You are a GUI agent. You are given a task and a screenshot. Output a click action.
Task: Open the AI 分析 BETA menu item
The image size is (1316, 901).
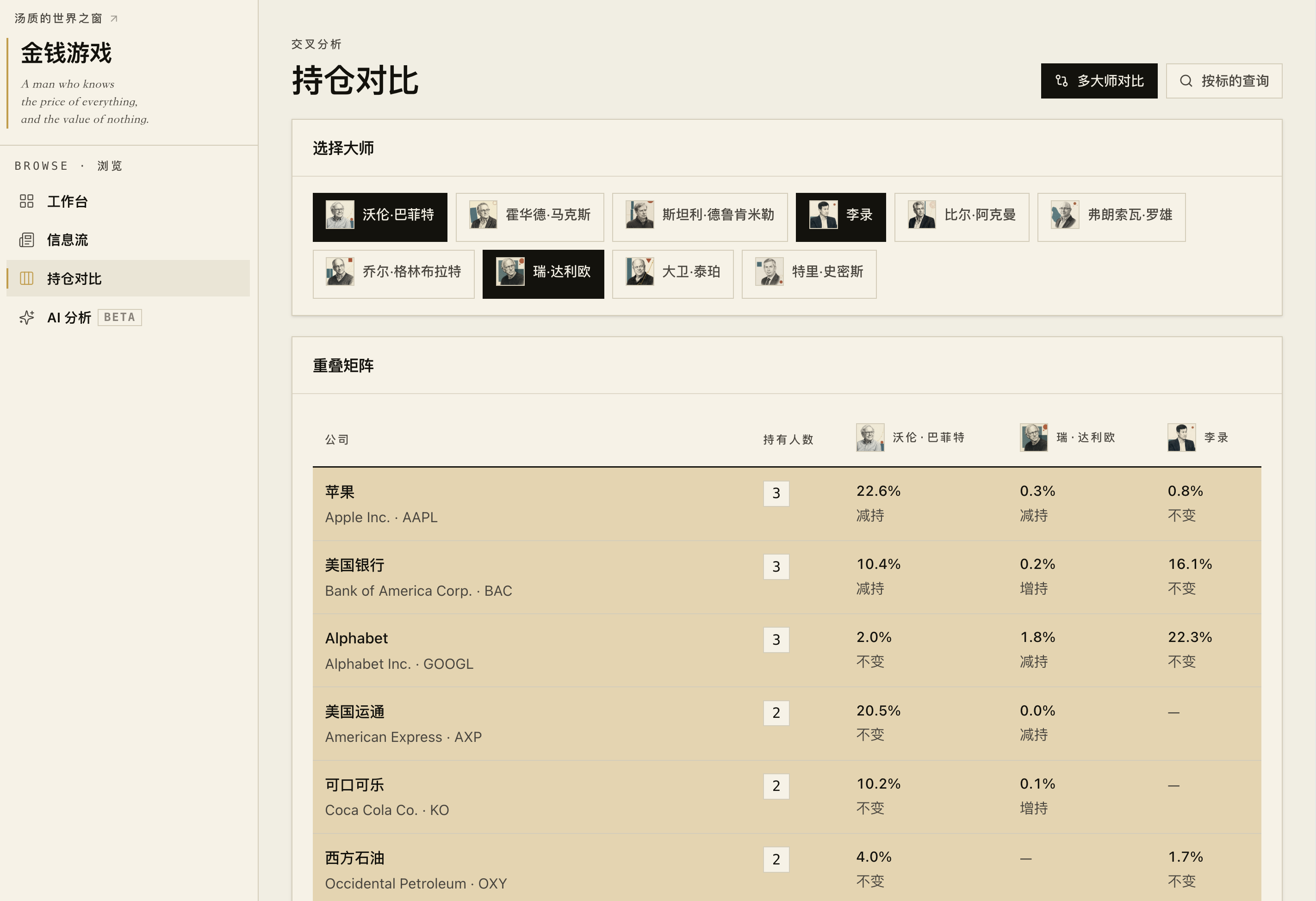pyautogui.click(x=128, y=317)
